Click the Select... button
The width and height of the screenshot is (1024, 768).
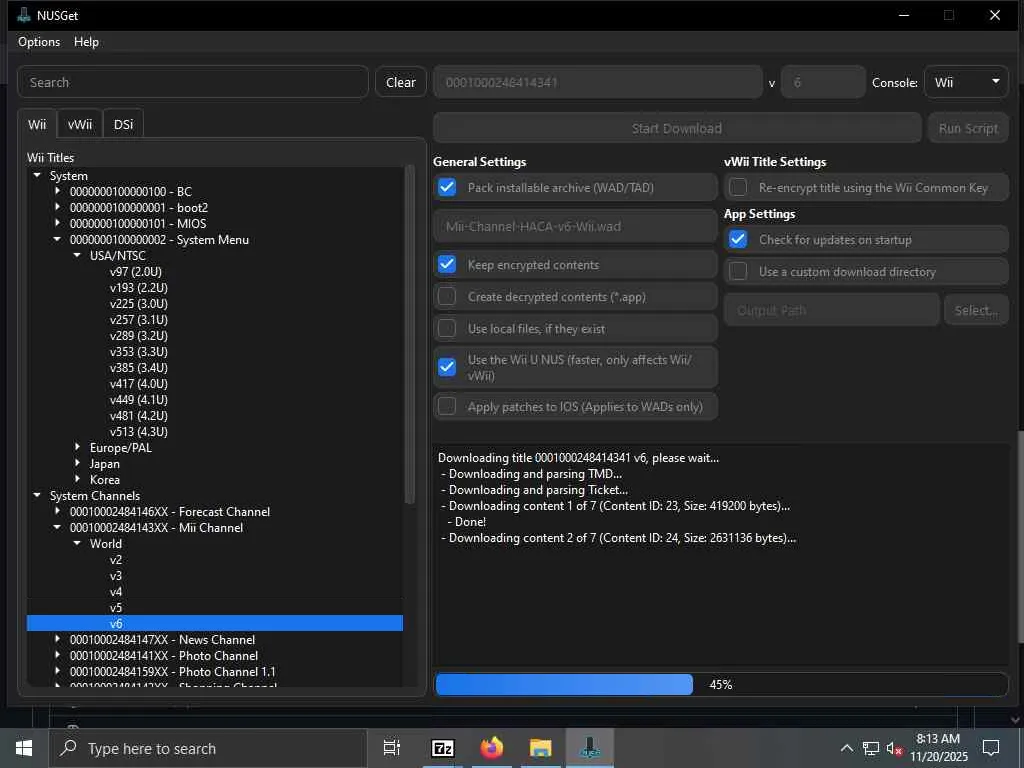976,310
